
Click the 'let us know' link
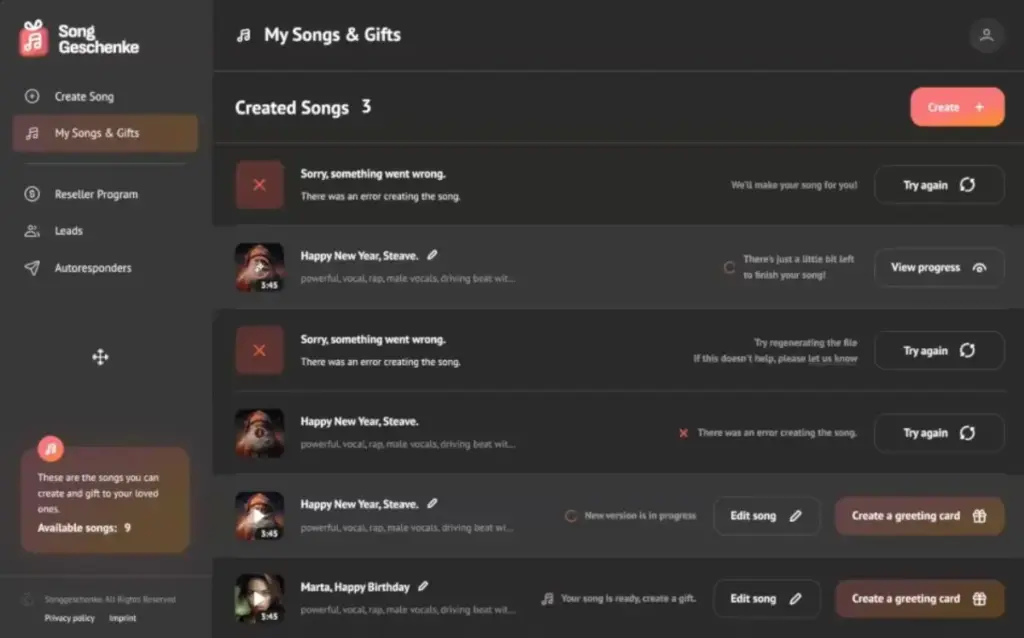point(833,358)
